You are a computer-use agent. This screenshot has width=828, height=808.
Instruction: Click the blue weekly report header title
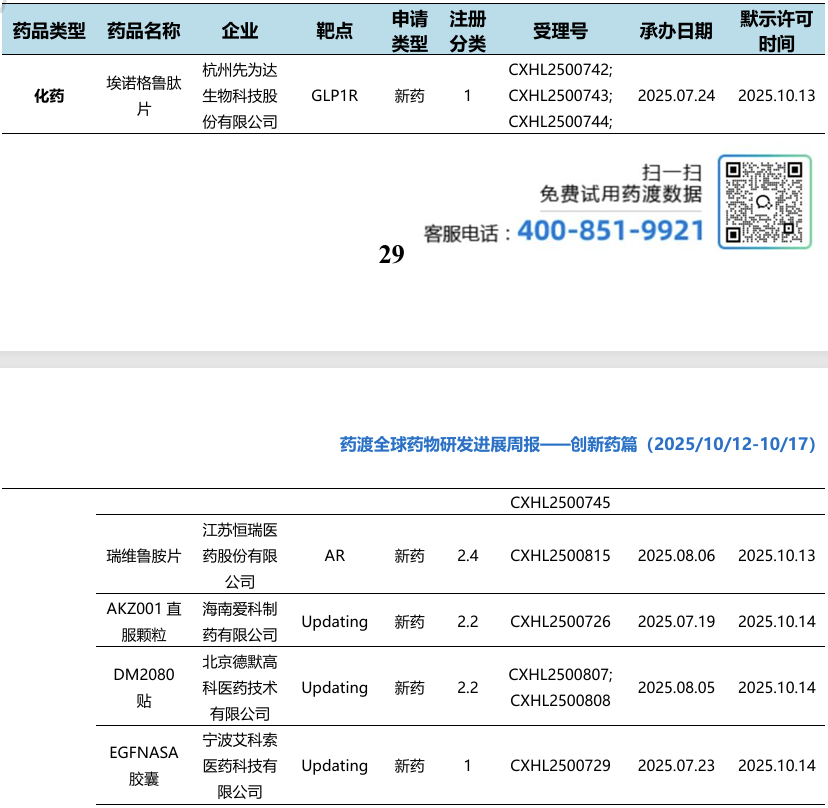pyautogui.click(x=578, y=444)
